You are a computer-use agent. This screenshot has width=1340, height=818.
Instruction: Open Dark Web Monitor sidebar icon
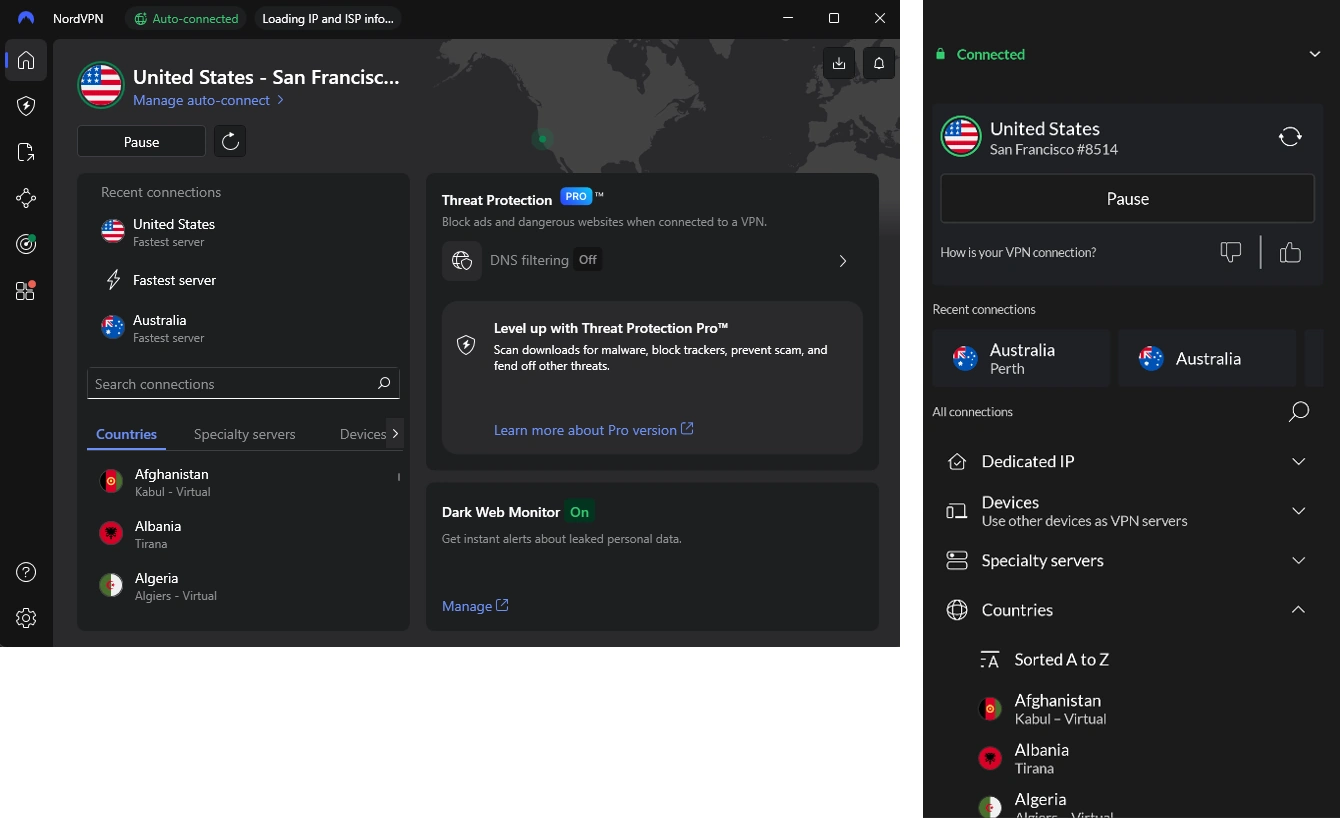point(26,243)
